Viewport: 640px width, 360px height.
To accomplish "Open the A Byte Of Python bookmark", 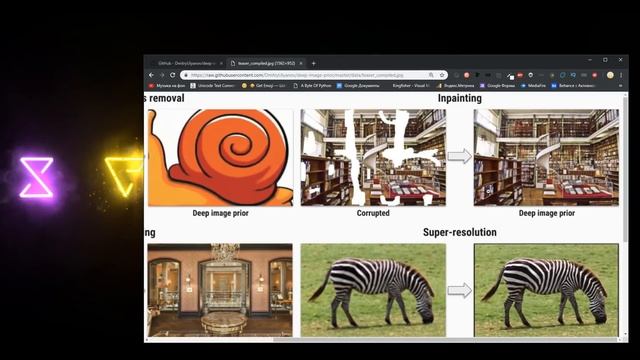I will pos(312,86).
